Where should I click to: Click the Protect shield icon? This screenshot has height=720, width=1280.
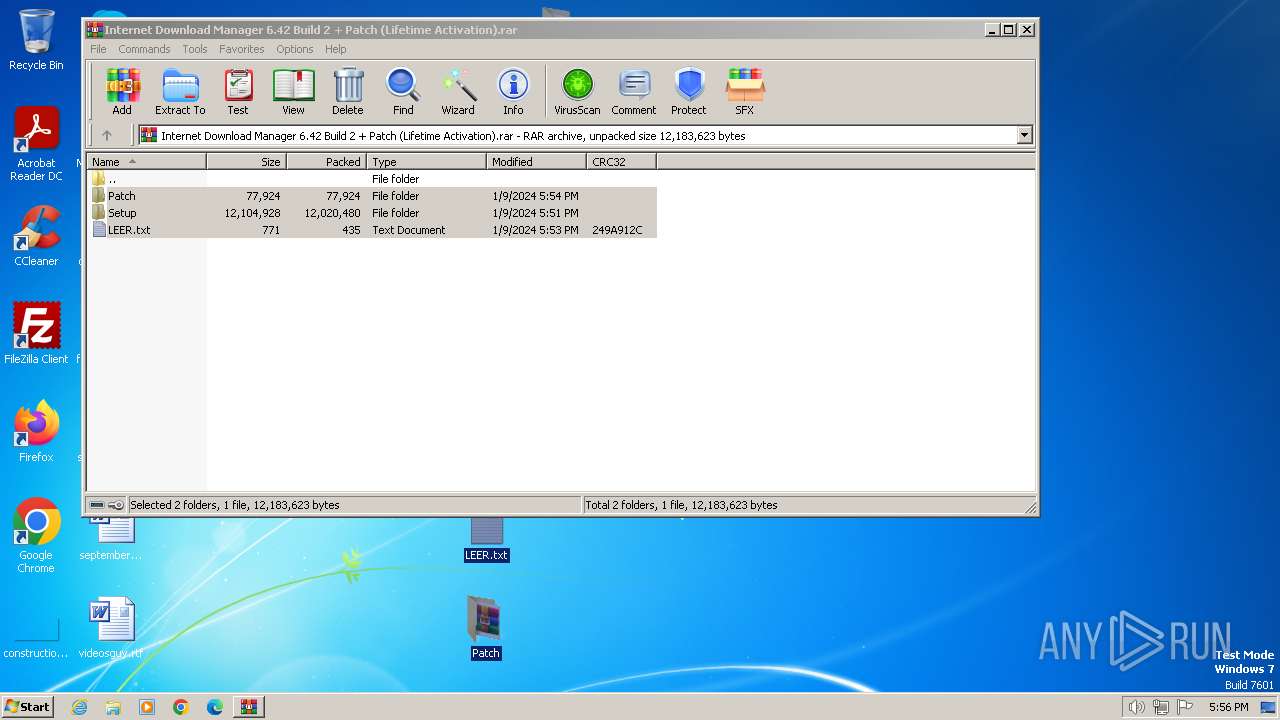tap(689, 92)
